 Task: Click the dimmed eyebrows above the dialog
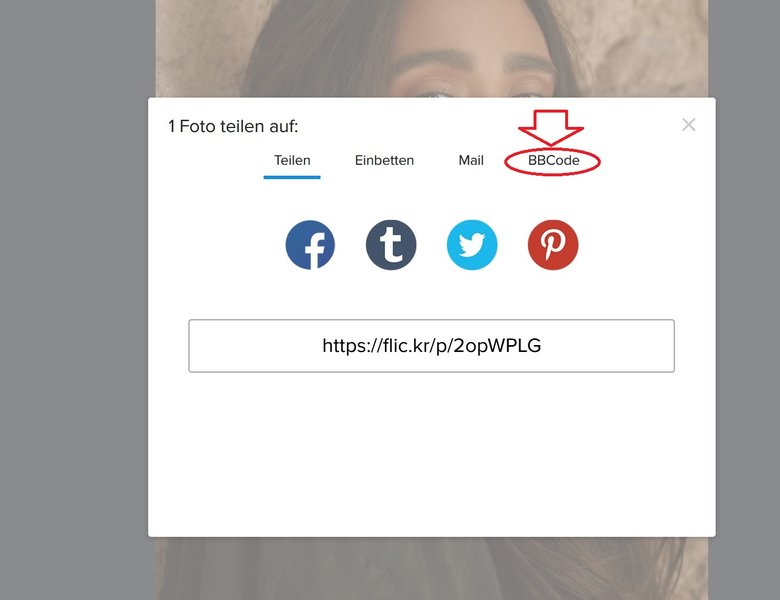coord(473,62)
